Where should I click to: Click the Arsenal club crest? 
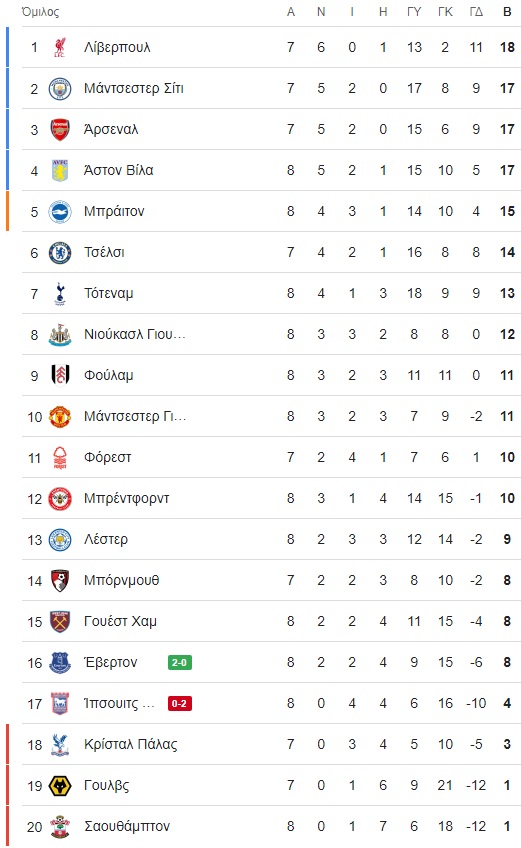click(x=60, y=130)
